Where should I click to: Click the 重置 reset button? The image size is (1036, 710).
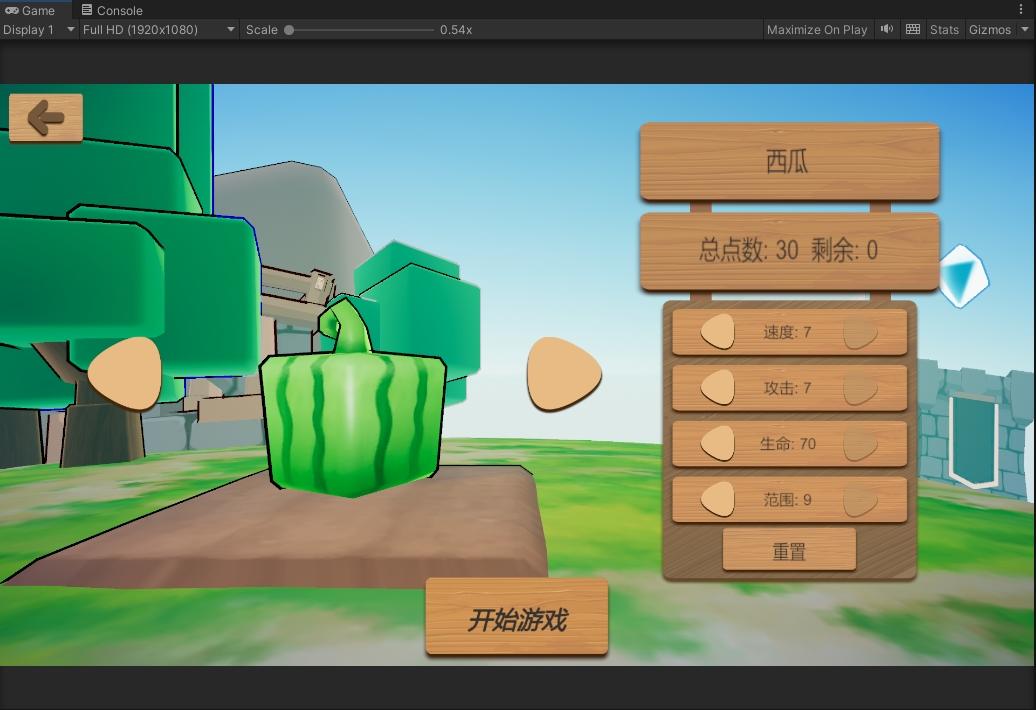(789, 551)
